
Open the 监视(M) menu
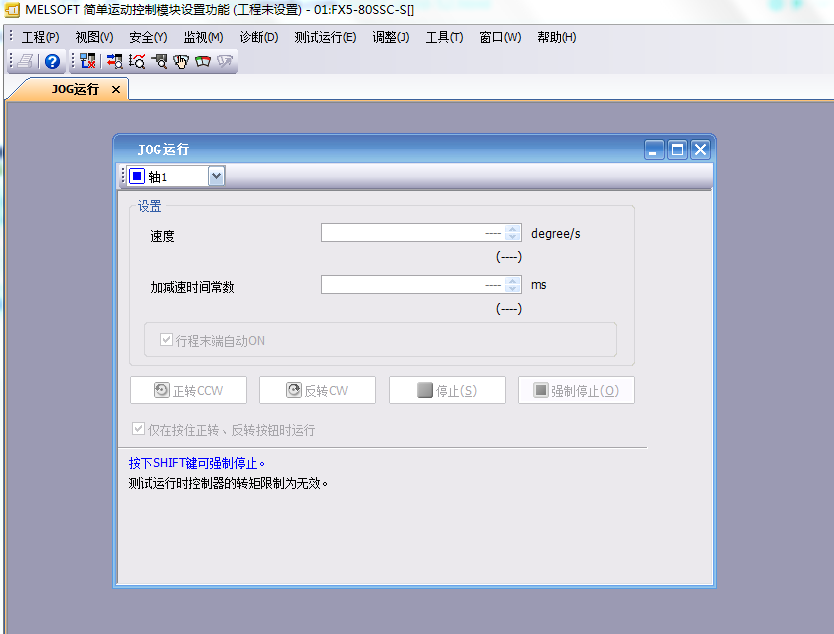coord(203,37)
